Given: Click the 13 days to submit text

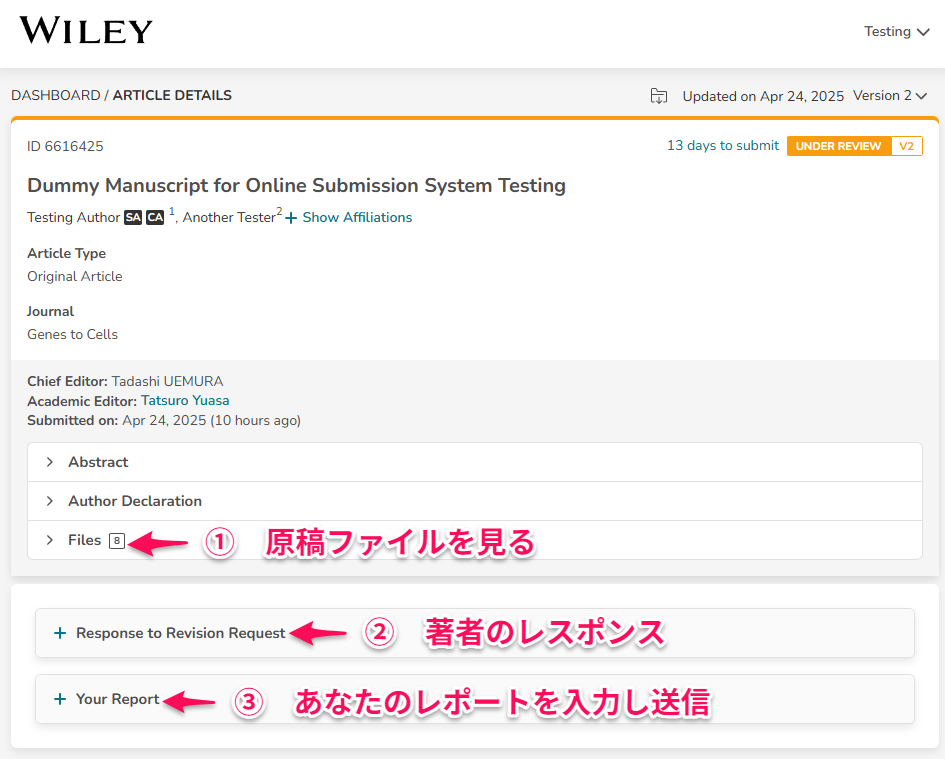Looking at the screenshot, I should [x=723, y=145].
